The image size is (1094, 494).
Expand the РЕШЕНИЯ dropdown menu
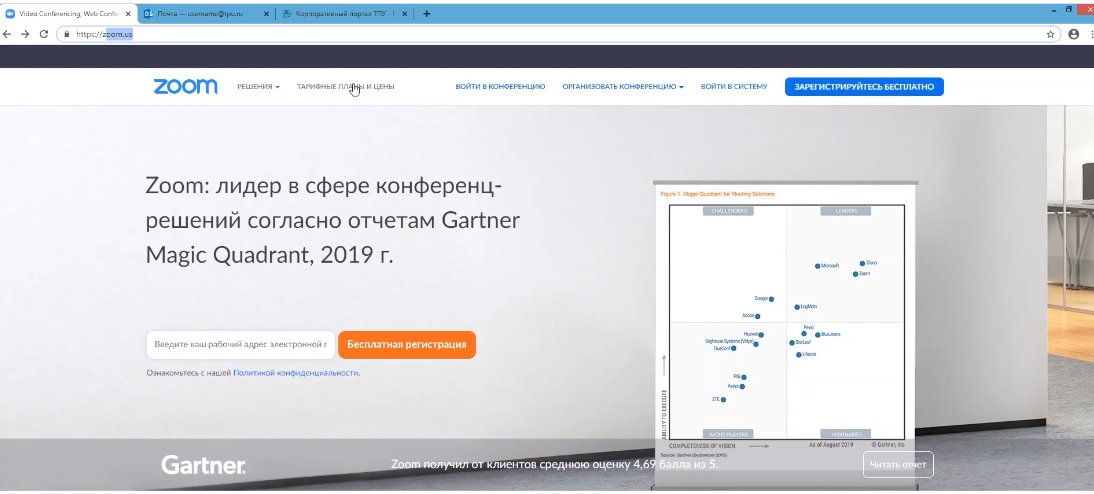click(258, 87)
